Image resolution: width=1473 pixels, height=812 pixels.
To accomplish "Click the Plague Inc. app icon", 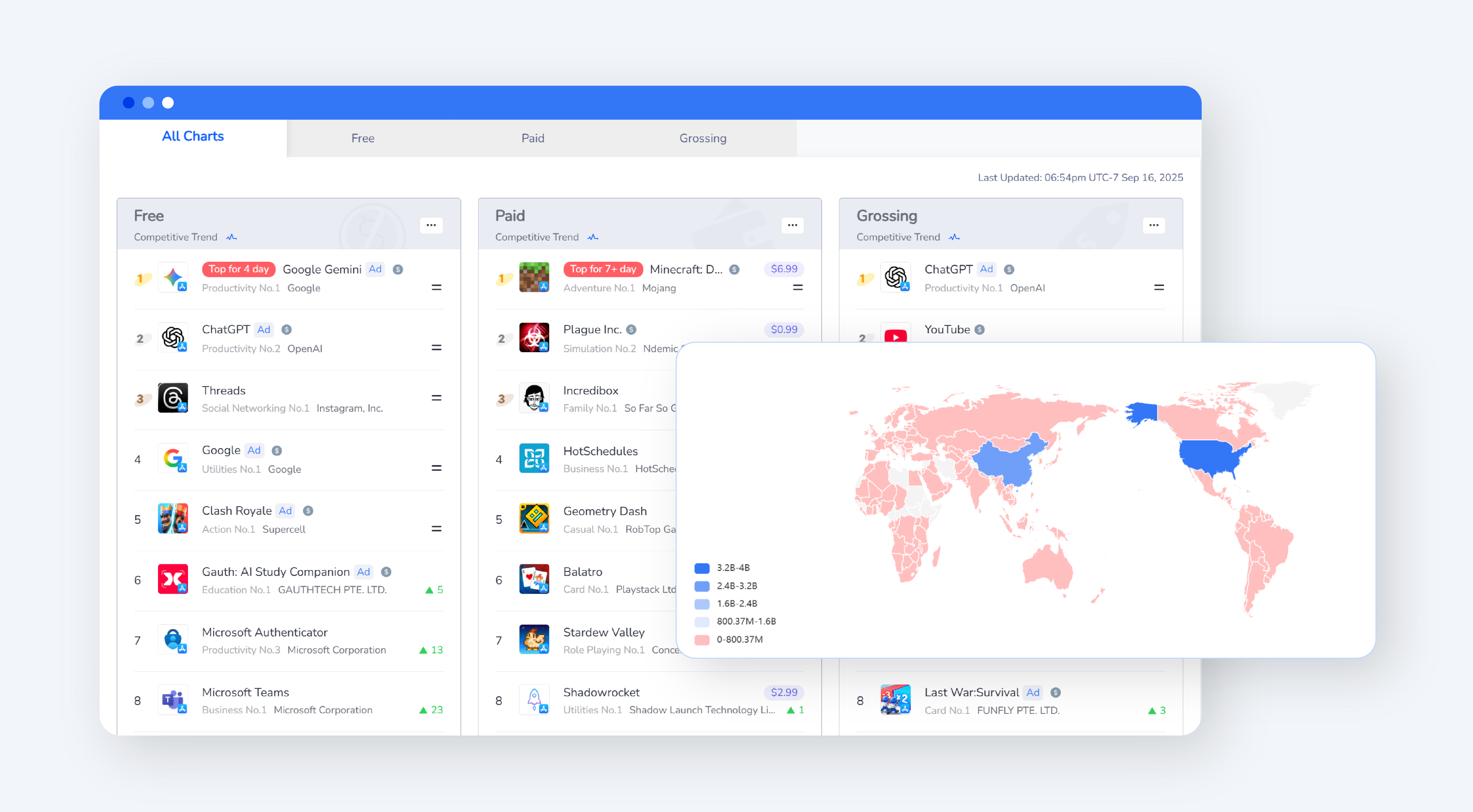I will pos(533,338).
